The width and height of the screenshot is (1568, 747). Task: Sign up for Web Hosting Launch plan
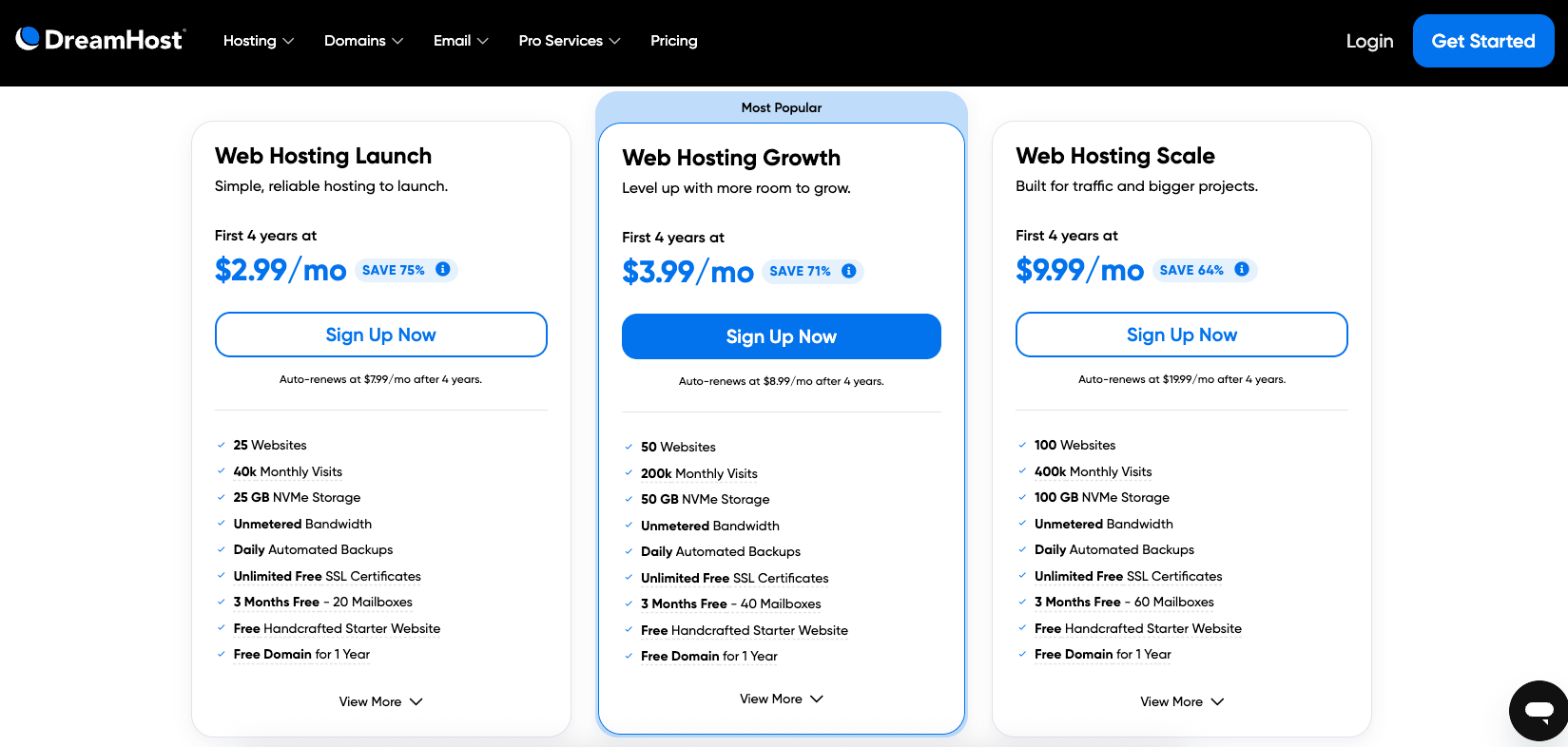point(380,335)
